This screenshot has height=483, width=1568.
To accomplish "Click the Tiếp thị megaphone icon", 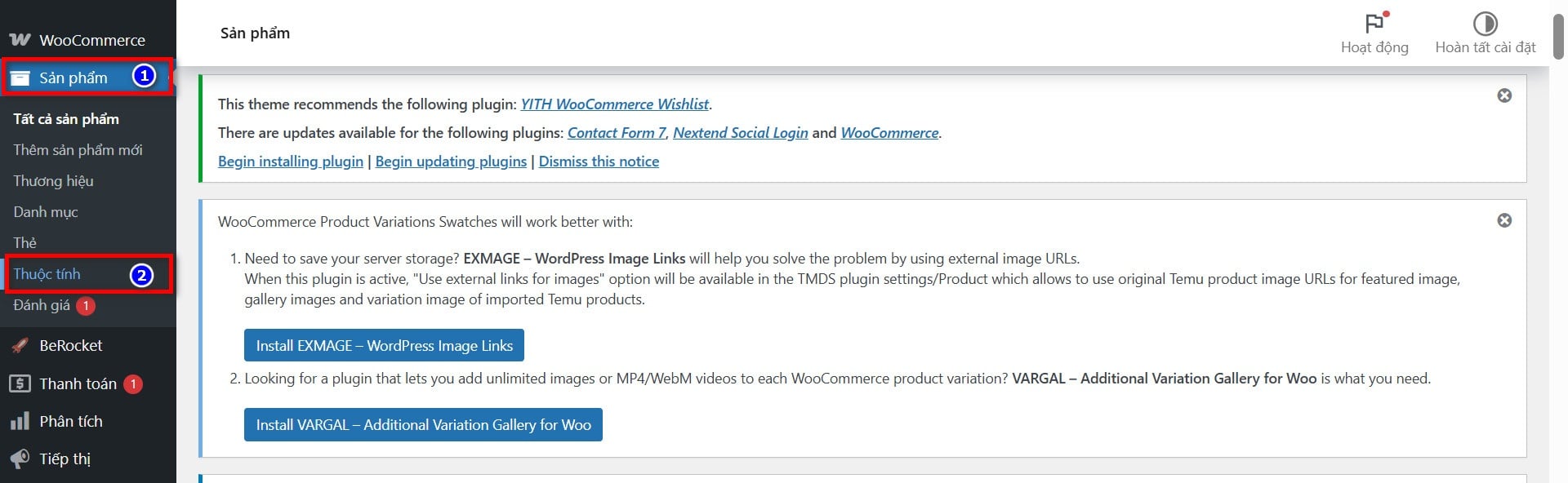I will (x=20, y=459).
